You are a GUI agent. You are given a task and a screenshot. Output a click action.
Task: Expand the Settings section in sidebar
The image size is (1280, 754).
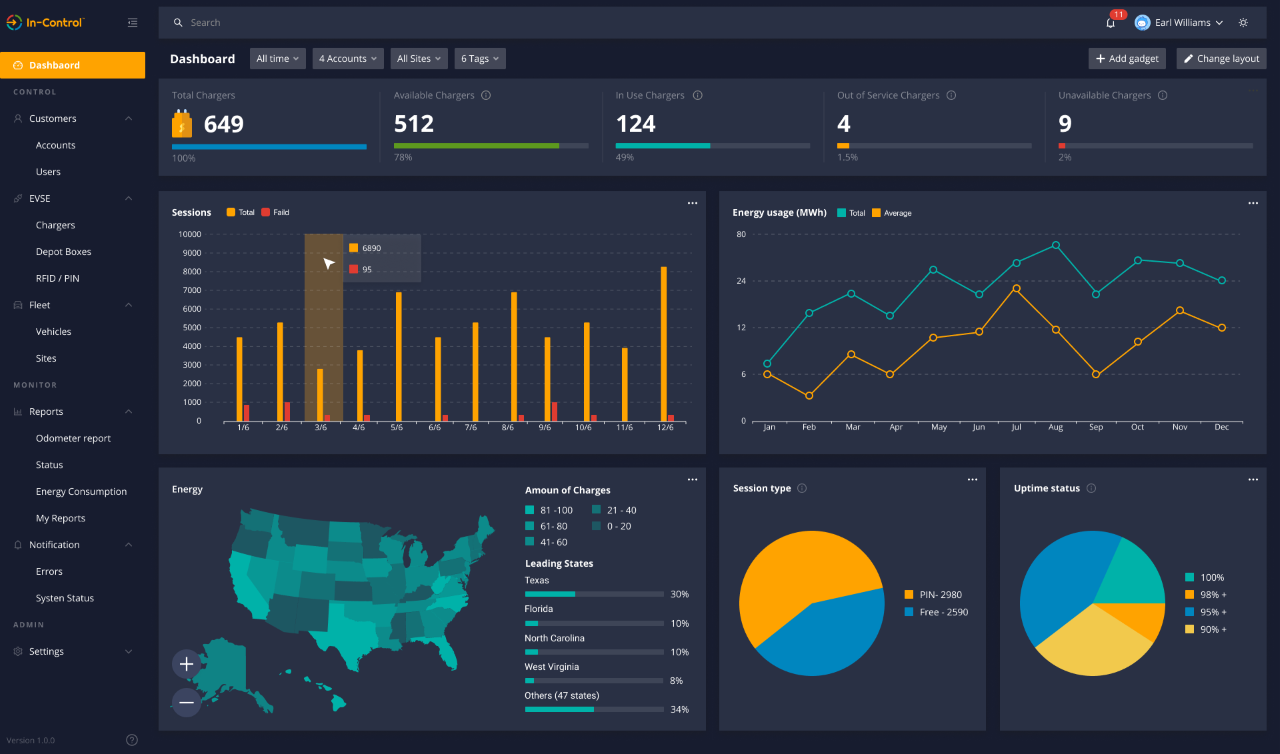[x=72, y=652]
